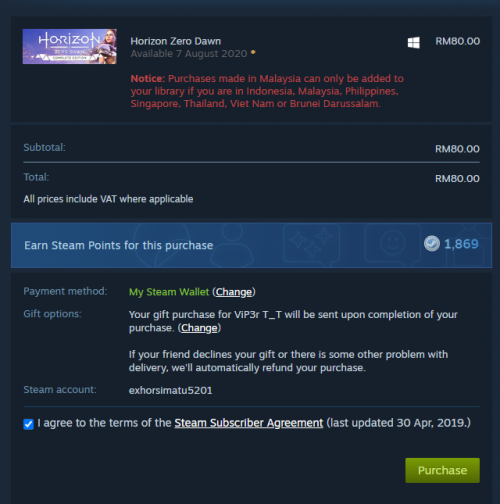Toggle the Subscriber Agreement checkbox
The width and height of the screenshot is (500, 504).
(x=29, y=424)
